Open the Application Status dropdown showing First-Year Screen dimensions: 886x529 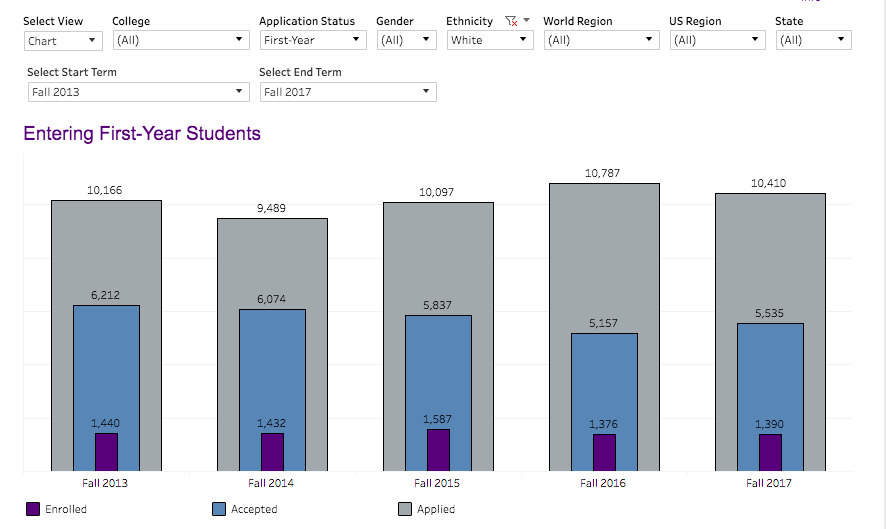(x=313, y=40)
